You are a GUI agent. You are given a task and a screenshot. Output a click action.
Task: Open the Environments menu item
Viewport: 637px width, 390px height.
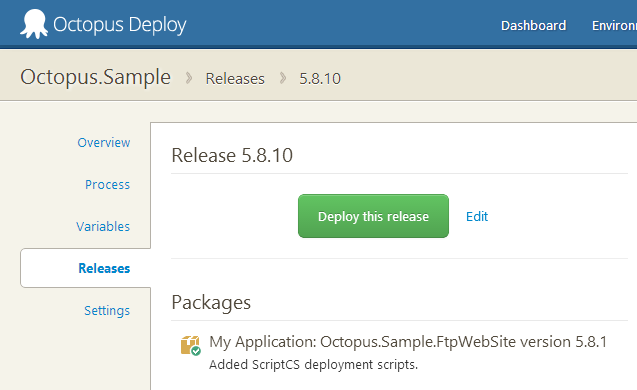(x=614, y=26)
